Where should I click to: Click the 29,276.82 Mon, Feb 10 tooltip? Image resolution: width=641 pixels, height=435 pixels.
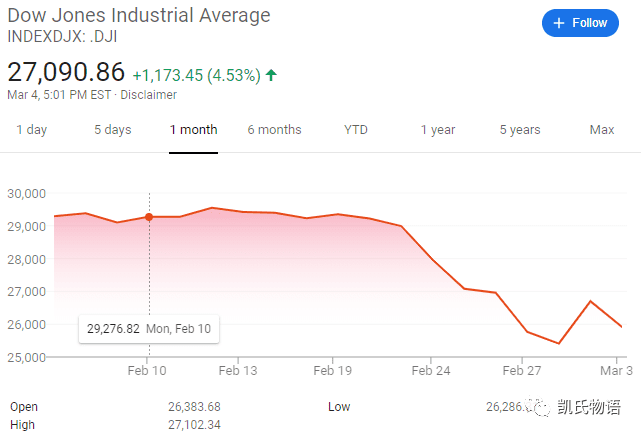coord(149,329)
